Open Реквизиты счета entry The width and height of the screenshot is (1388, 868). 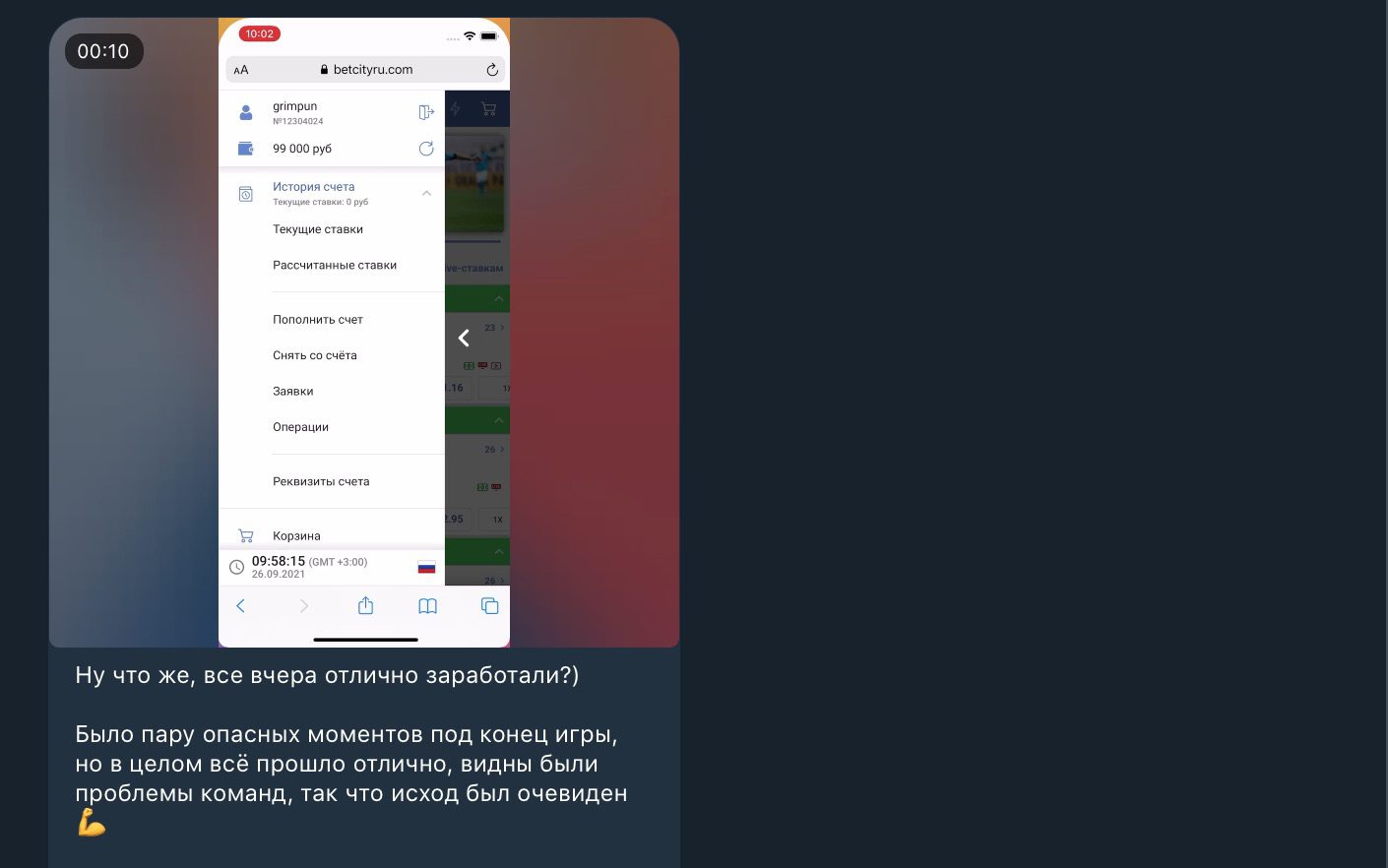point(321,481)
